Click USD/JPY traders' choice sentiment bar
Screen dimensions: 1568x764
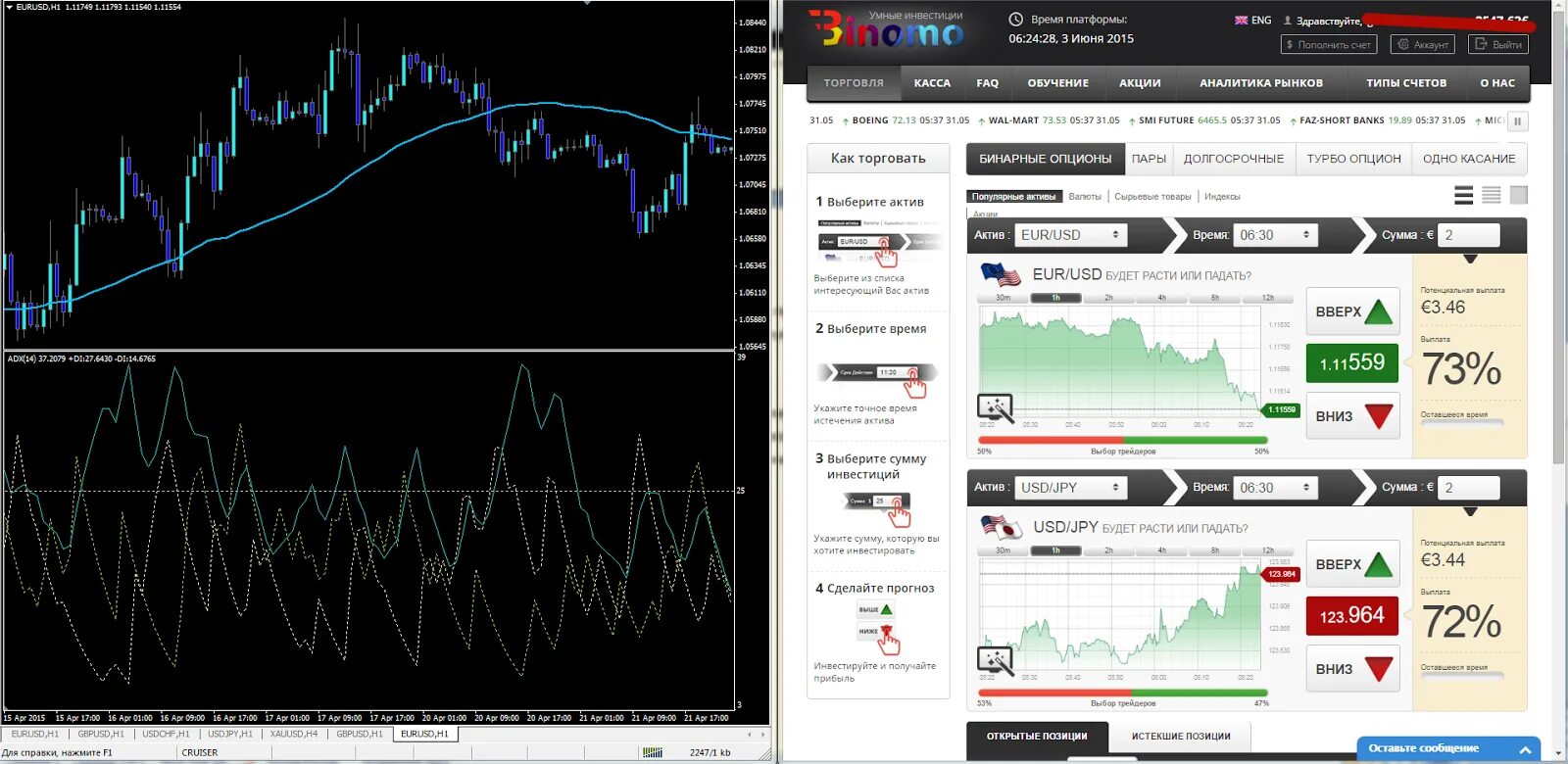[1123, 692]
